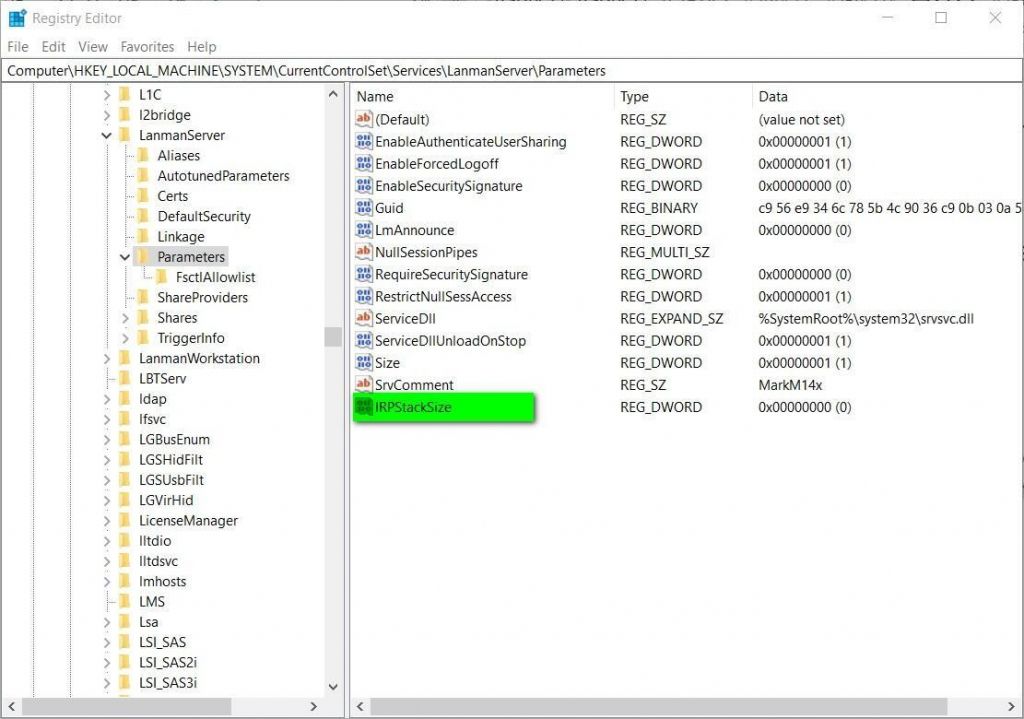The image size is (1024, 719).
Task: Click the Parameters folder icon
Action: coord(147,256)
